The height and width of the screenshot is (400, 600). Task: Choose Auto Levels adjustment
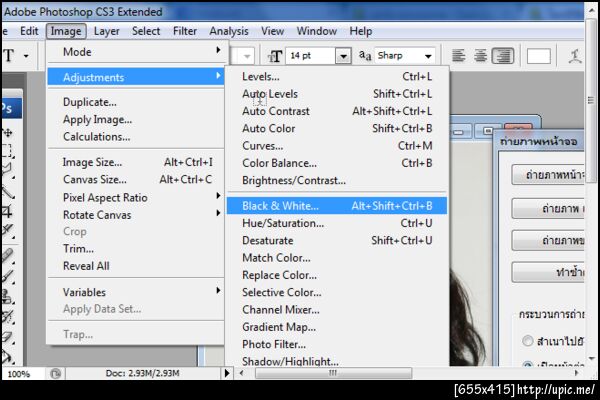pos(337,94)
